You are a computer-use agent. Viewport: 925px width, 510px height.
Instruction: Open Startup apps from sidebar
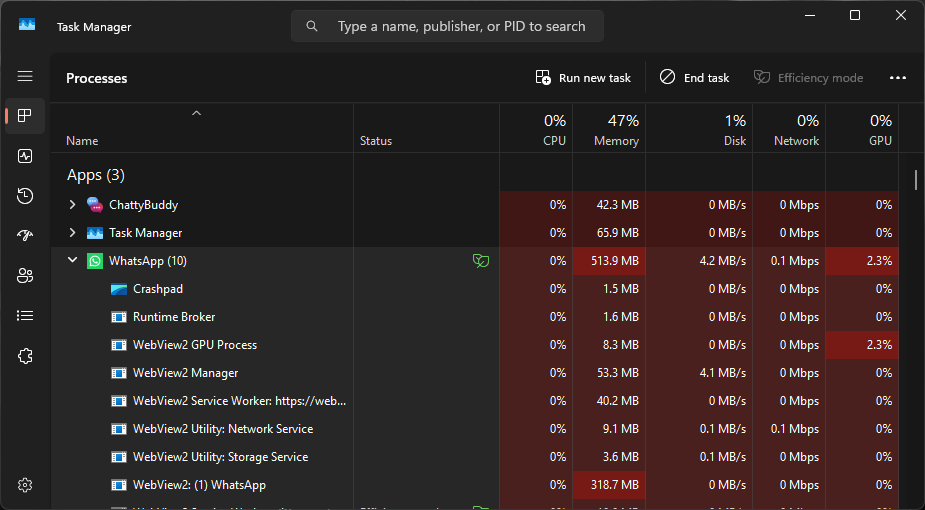[25, 236]
